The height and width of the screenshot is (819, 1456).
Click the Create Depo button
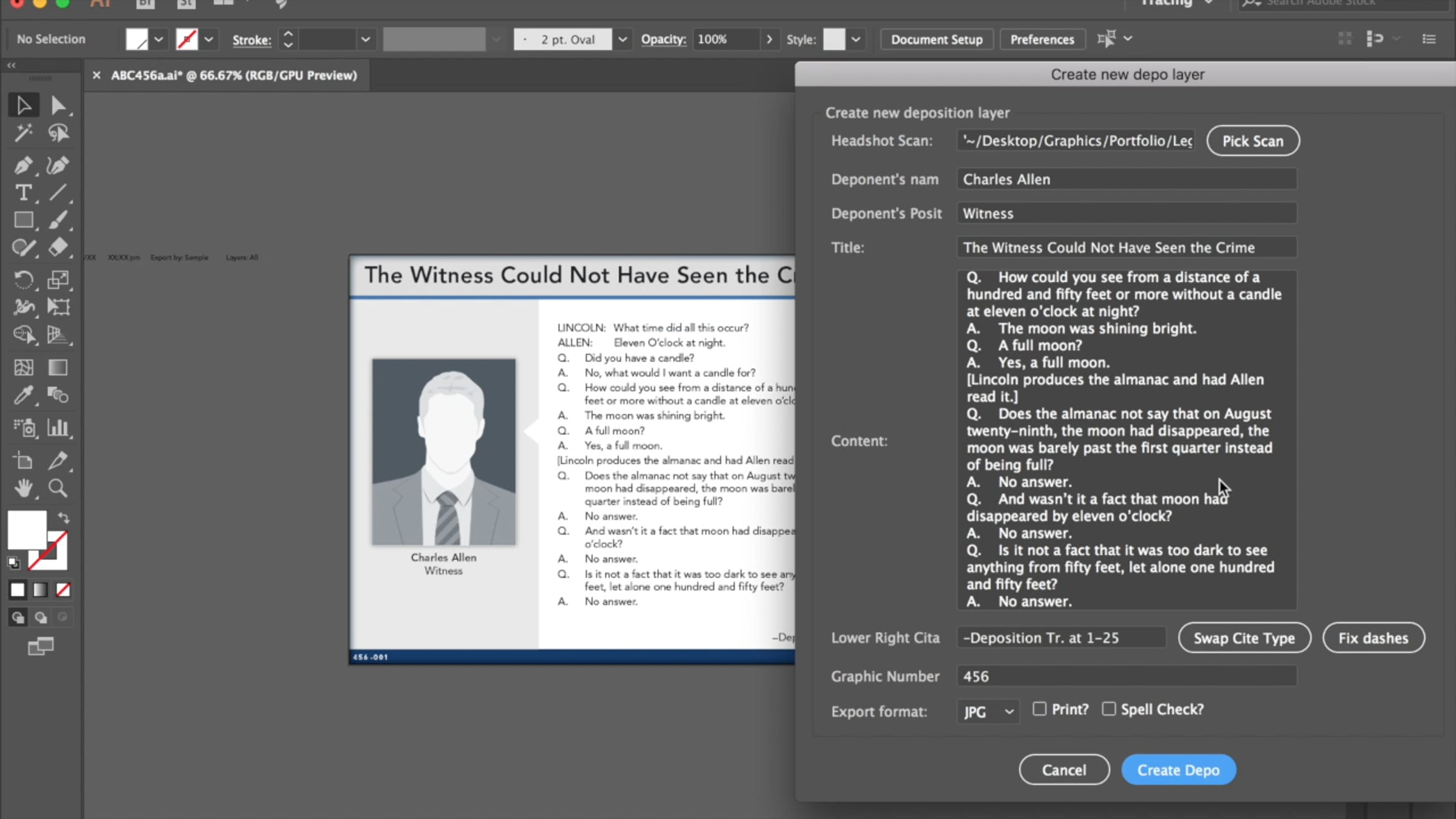click(1178, 770)
